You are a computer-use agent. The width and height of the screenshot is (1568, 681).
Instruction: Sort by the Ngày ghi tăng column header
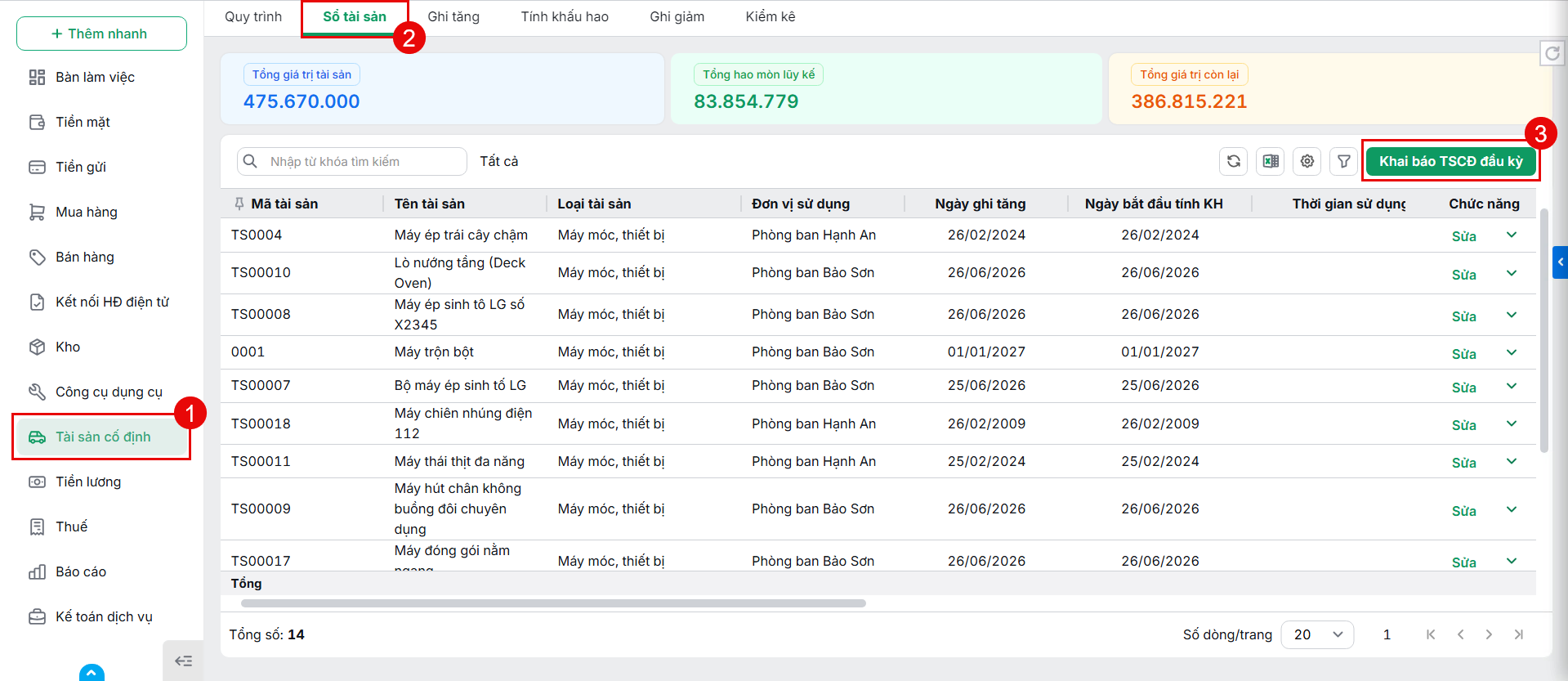click(981, 204)
